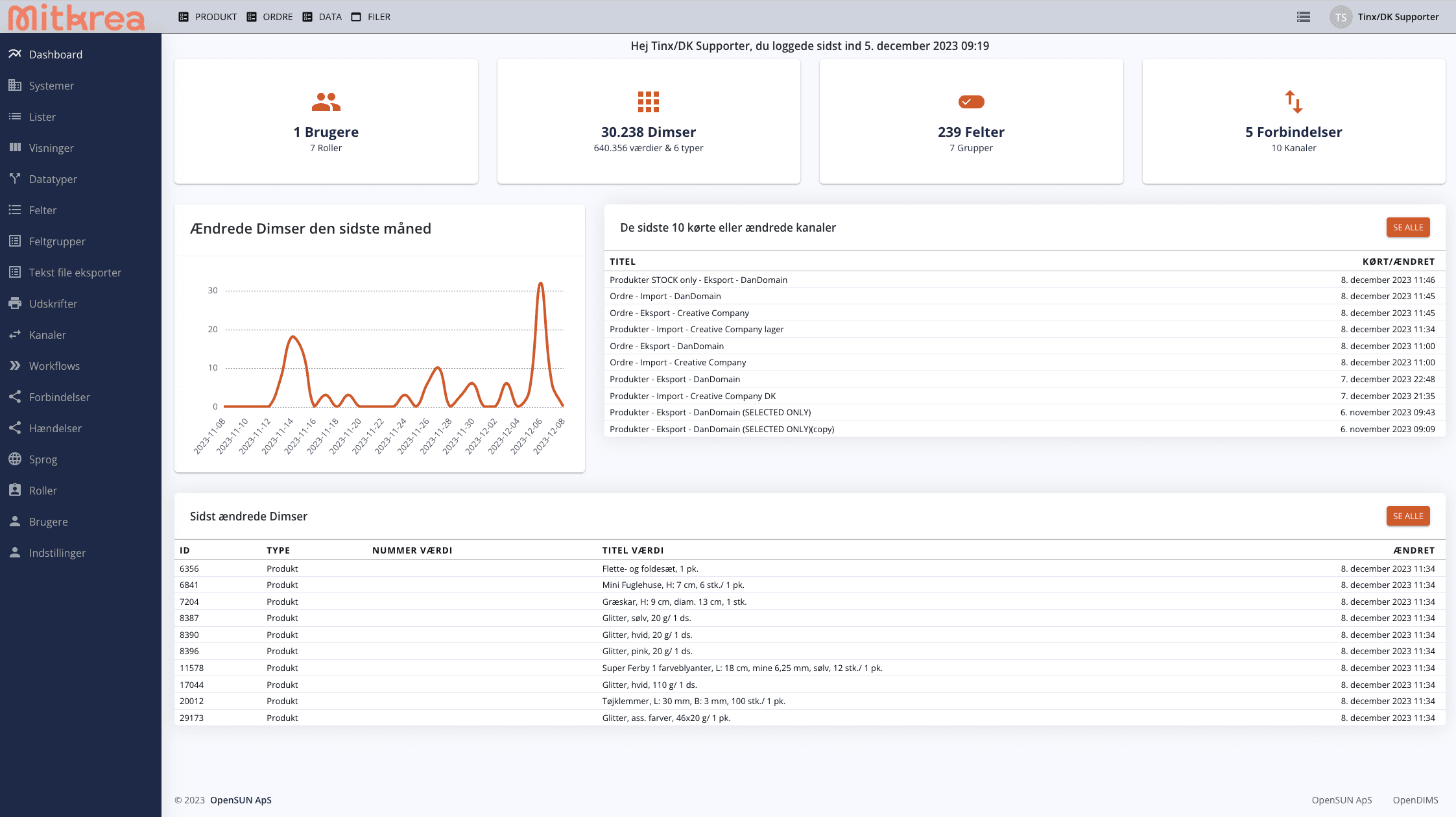
Task: Click SE ALLE for recent channels
Action: tap(1408, 227)
